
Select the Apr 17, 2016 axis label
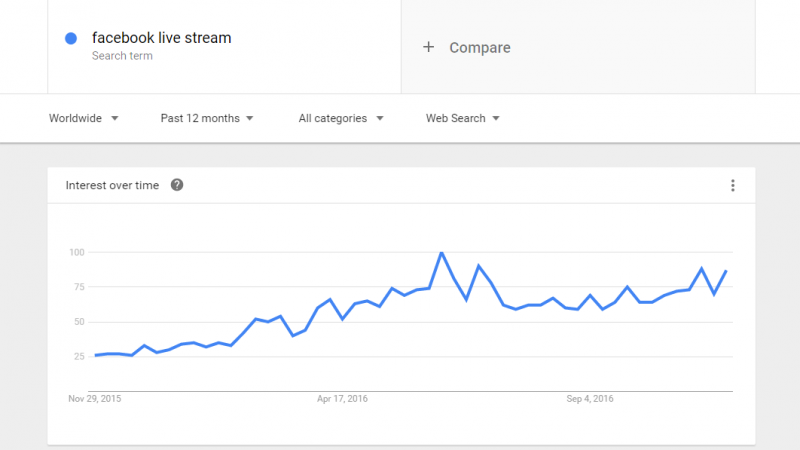(x=342, y=398)
